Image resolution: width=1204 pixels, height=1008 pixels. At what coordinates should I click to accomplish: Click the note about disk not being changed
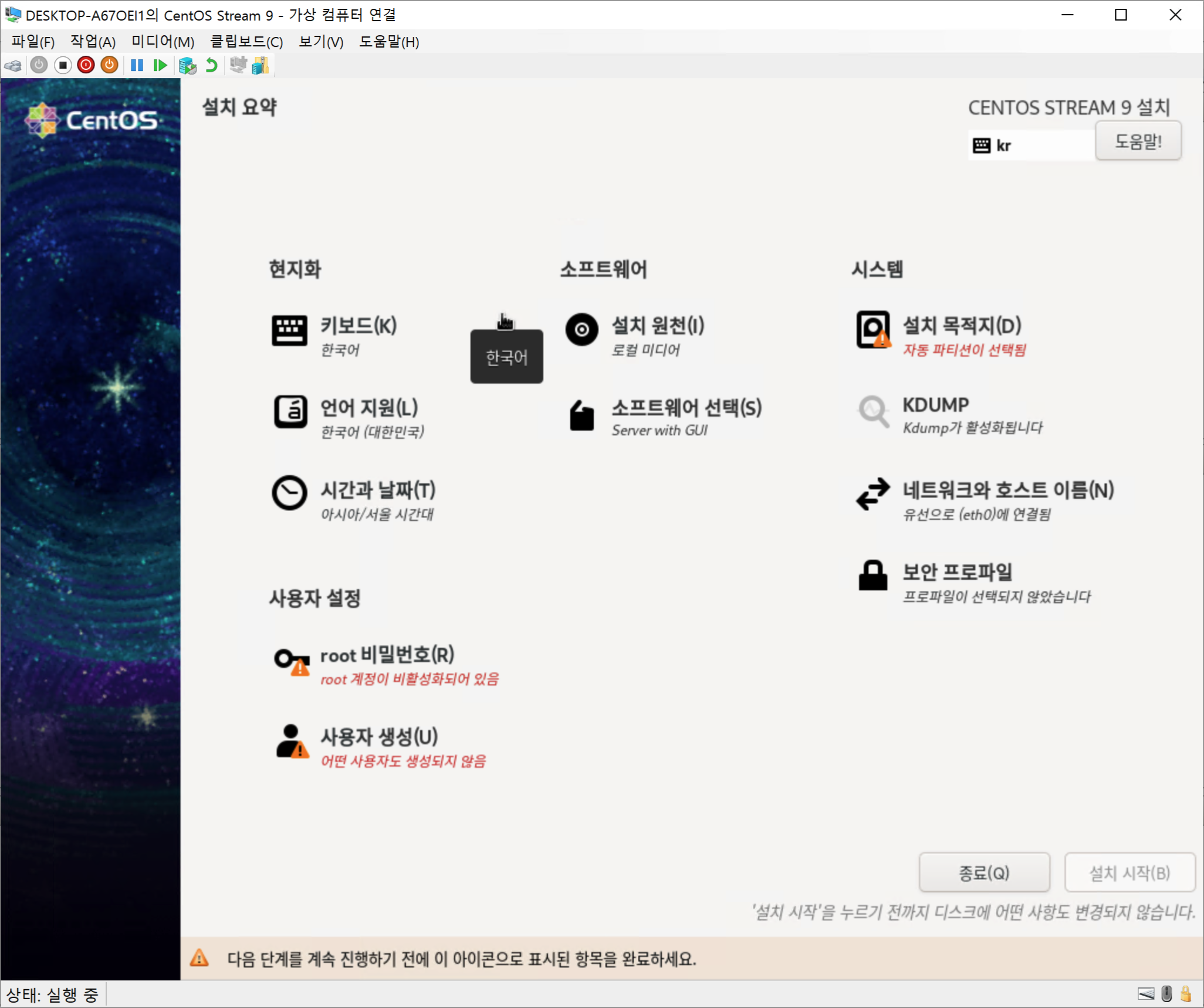973,912
